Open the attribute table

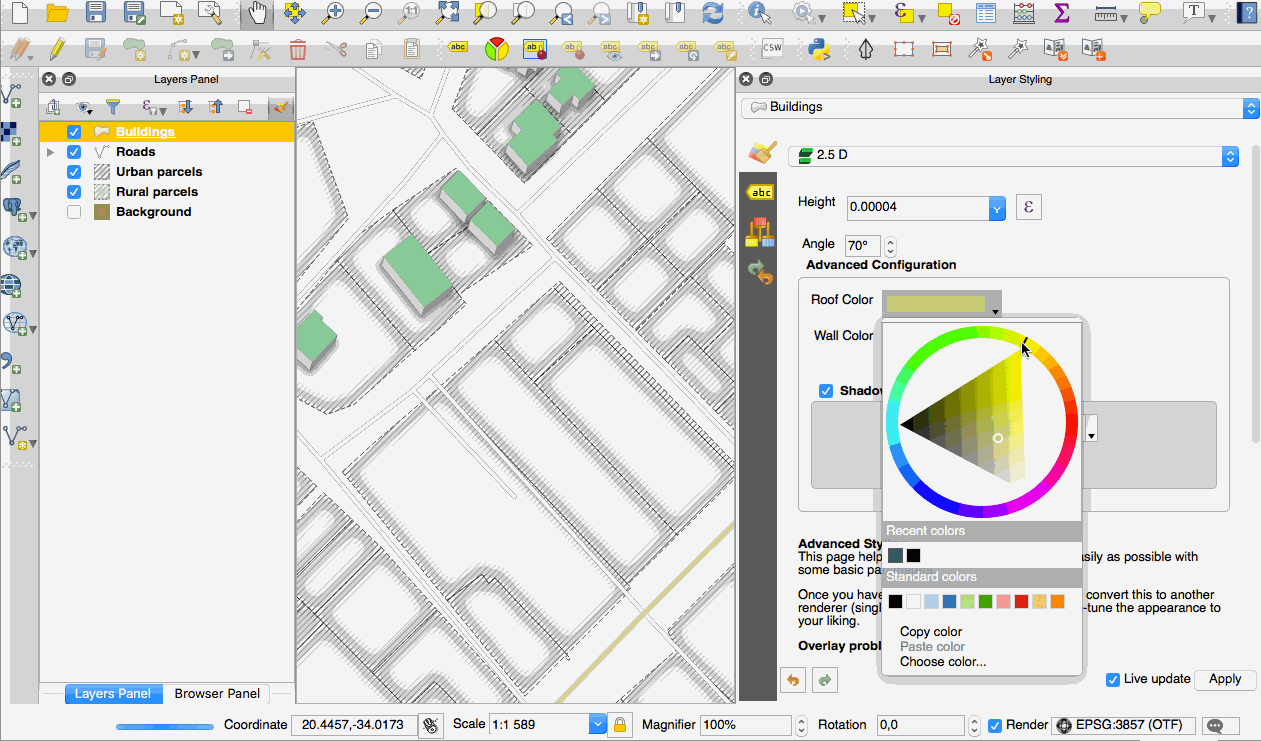tap(986, 13)
